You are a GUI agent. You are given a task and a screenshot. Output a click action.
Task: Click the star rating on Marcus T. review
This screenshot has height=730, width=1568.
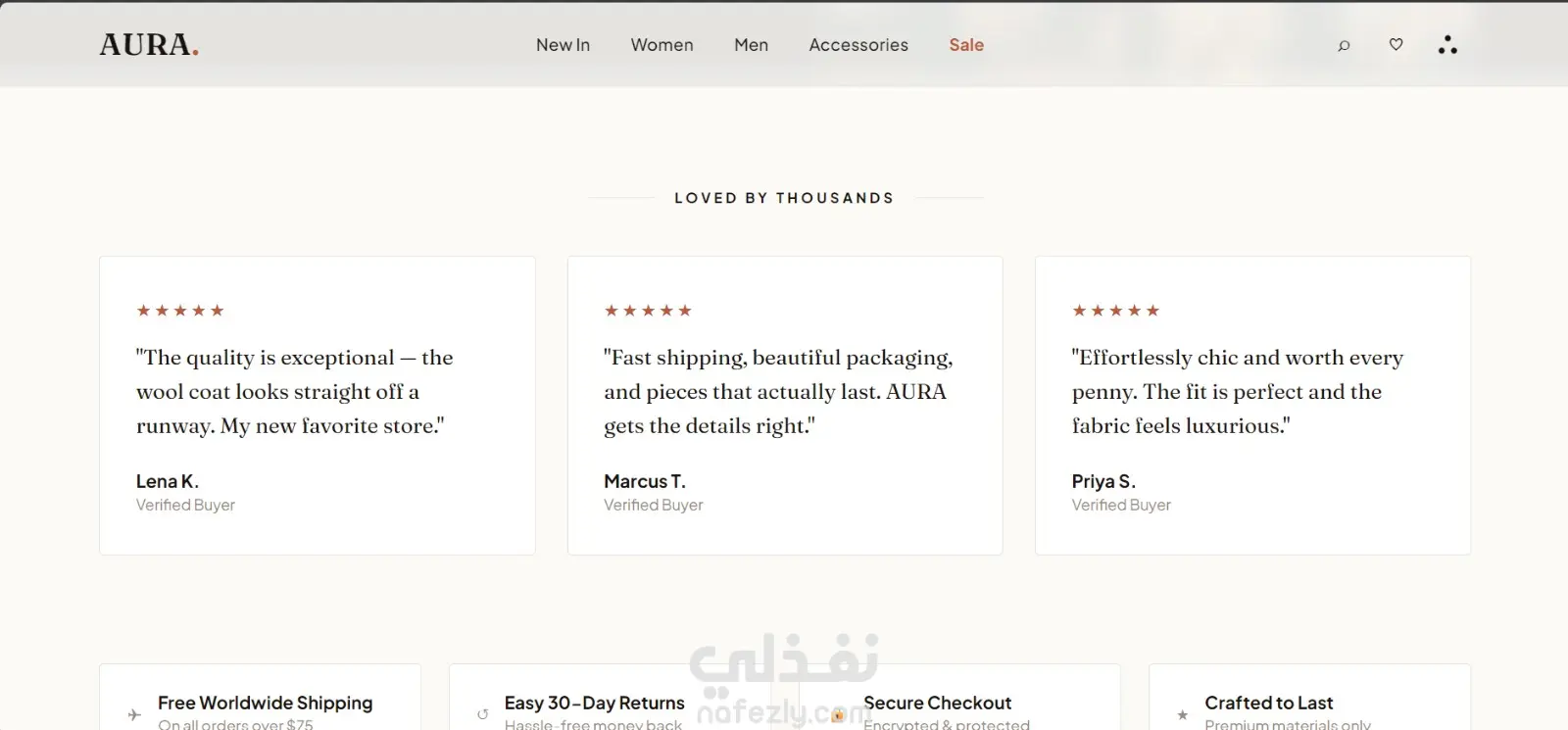648,311
